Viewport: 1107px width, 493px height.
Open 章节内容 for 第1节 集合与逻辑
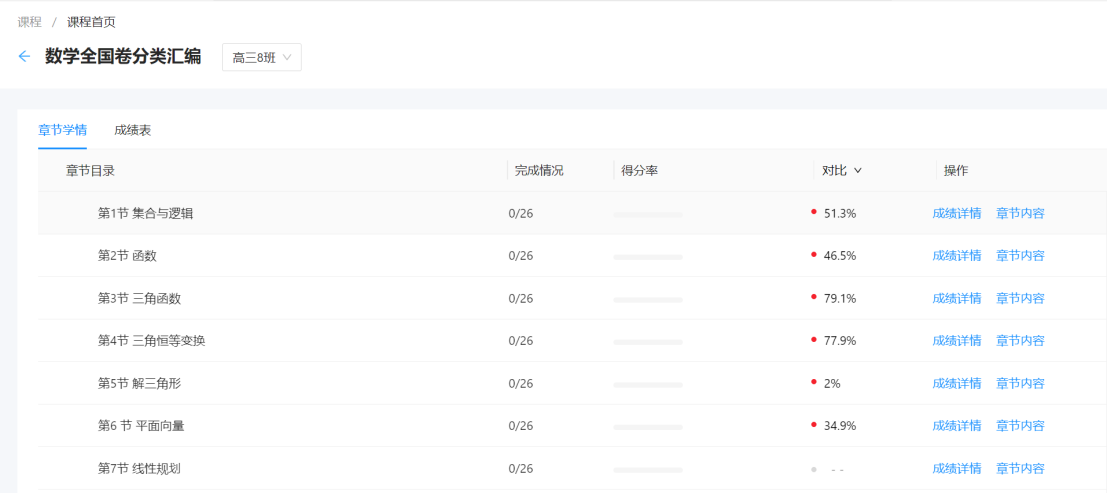pos(1020,213)
